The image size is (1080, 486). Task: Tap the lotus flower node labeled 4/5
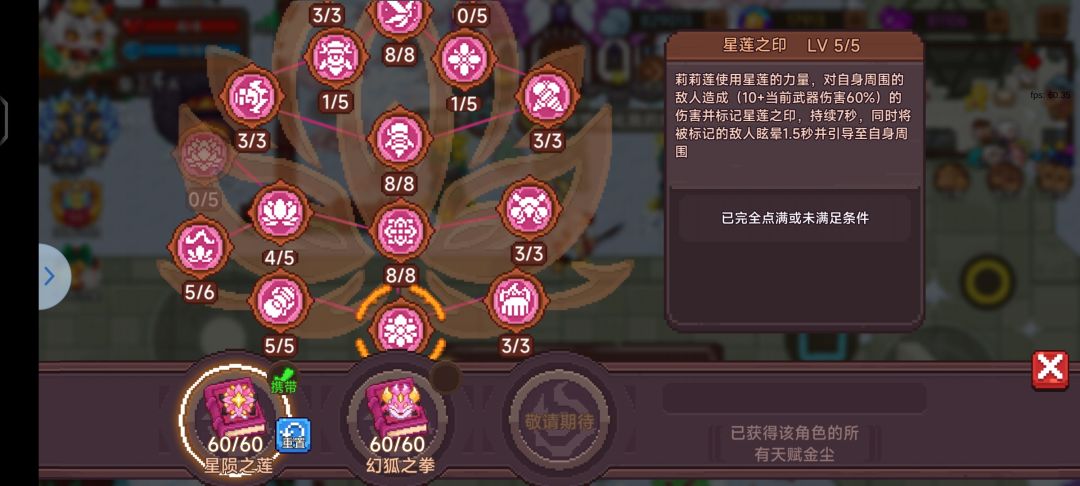(x=280, y=213)
